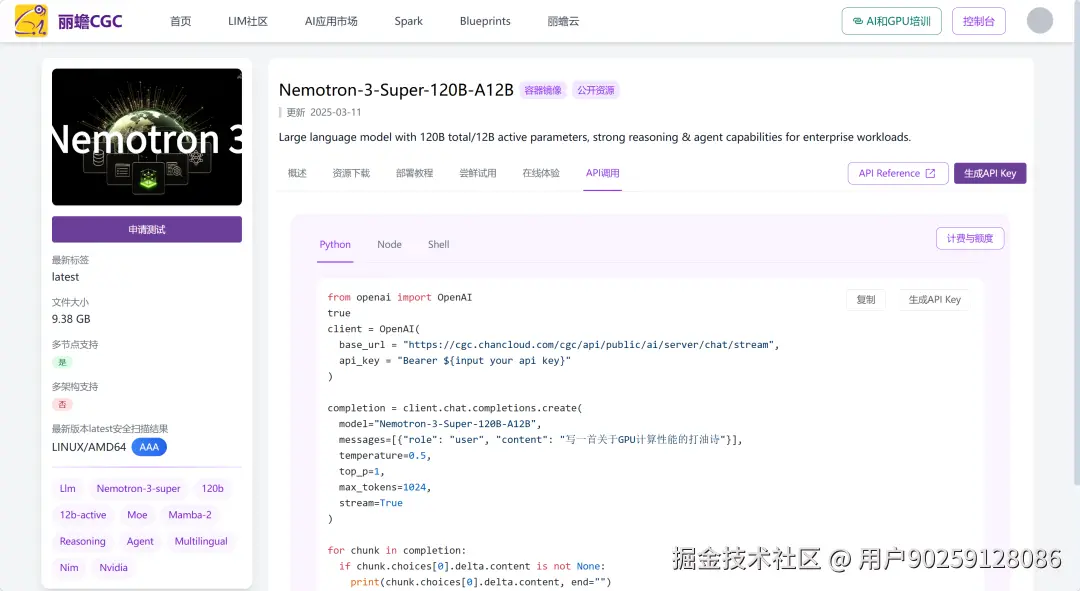Click the LINUX/AMD64 text
Screen dimensions: 1080x591
[89, 447]
